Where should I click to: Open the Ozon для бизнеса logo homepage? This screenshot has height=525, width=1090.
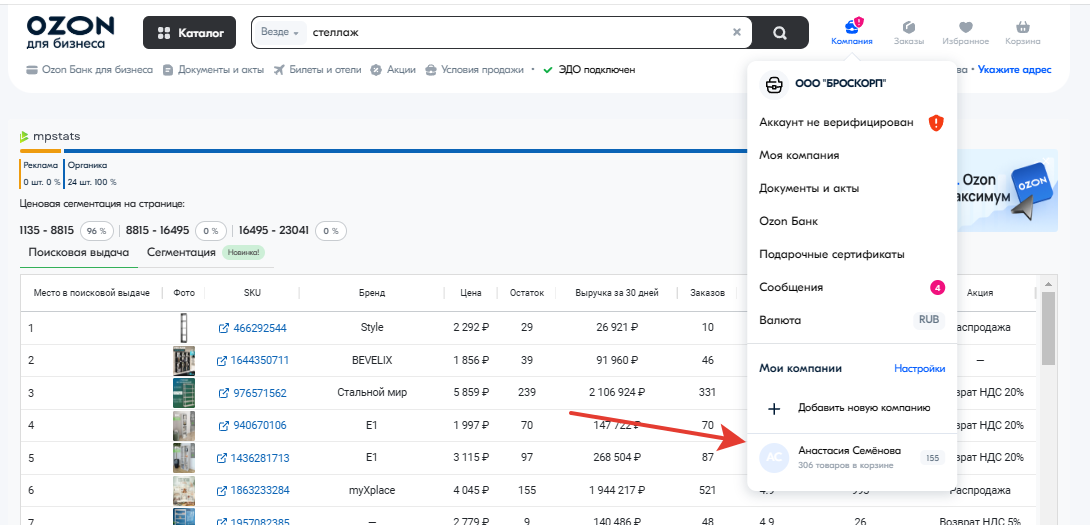click(70, 33)
